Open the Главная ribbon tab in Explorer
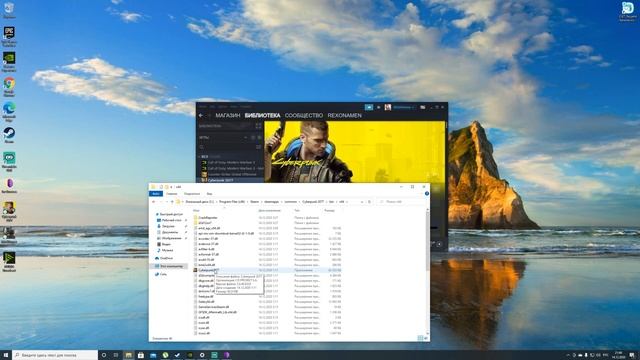 [x=172, y=193]
